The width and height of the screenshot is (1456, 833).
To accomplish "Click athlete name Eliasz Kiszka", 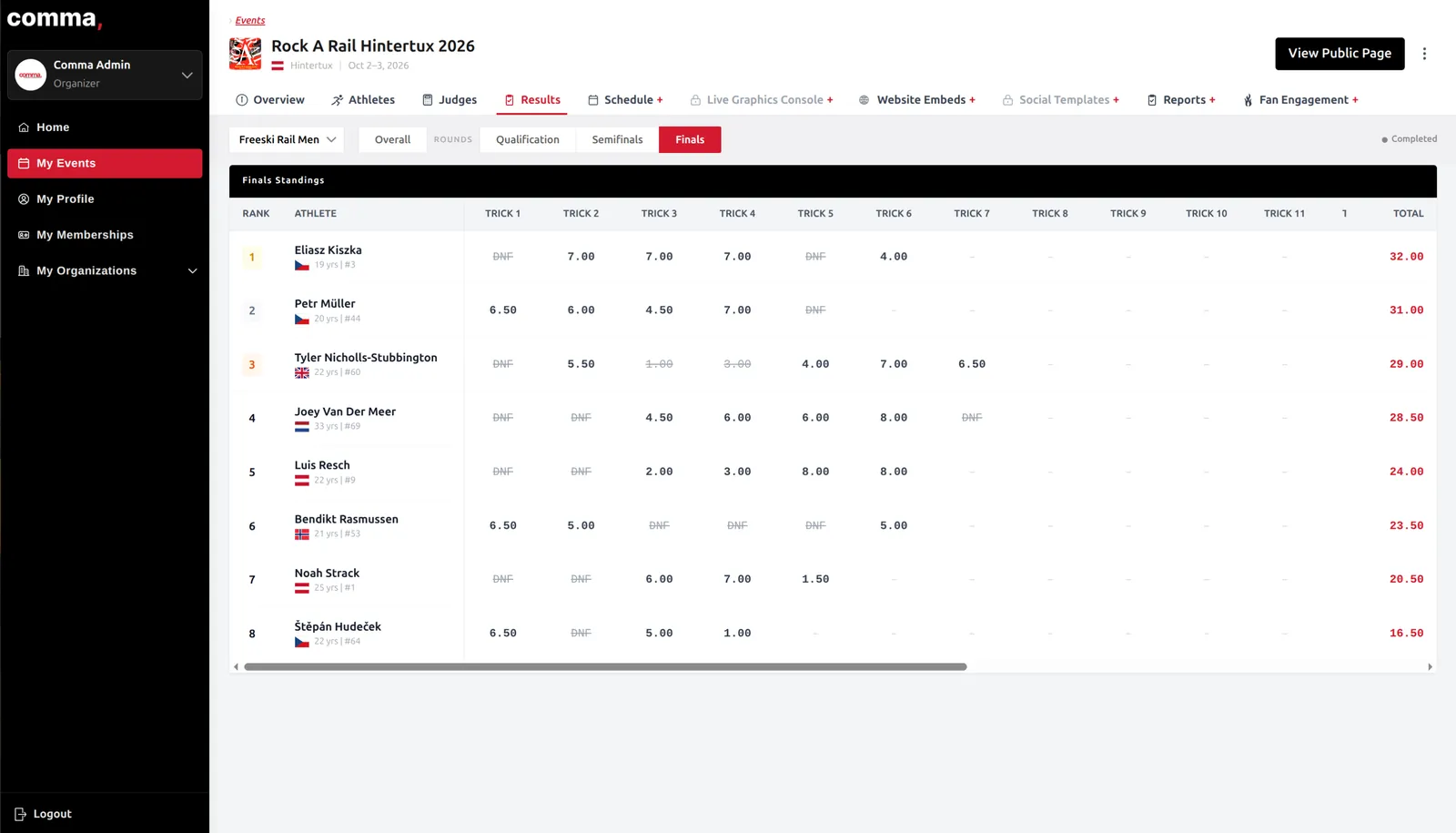I will pyautogui.click(x=328, y=250).
